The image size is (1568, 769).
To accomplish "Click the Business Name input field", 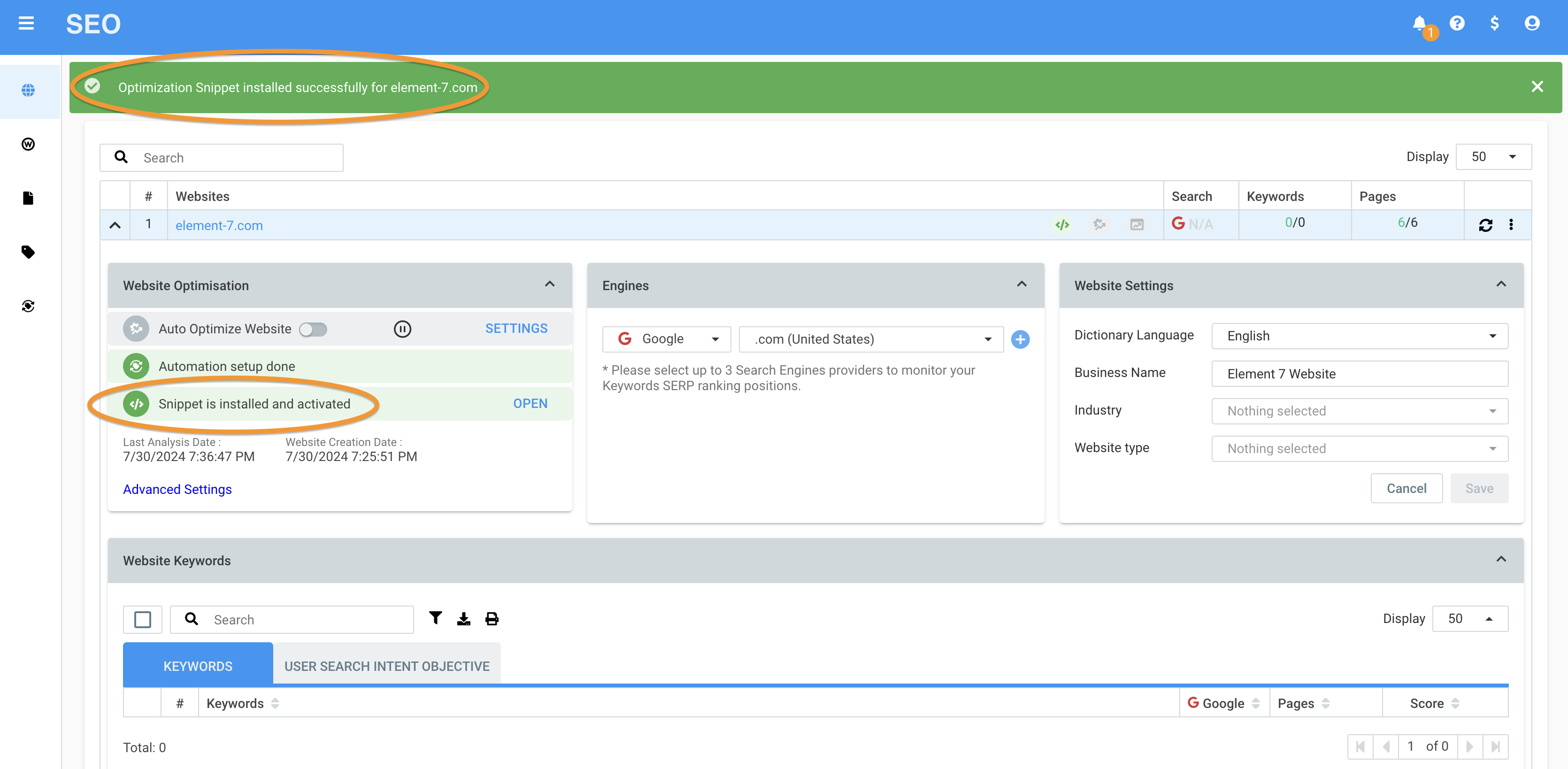I will 1359,374.
